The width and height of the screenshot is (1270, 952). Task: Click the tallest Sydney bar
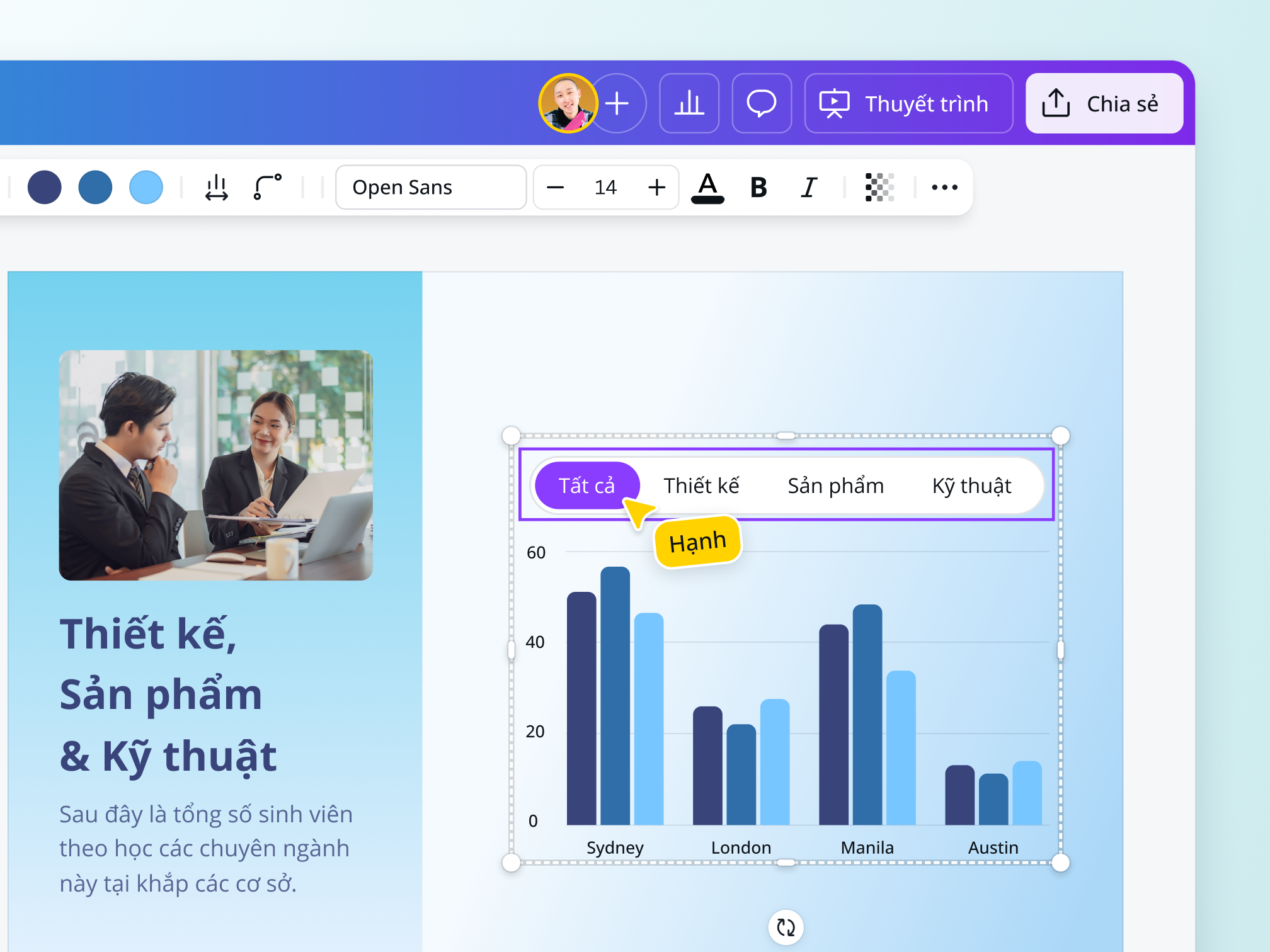(615, 696)
